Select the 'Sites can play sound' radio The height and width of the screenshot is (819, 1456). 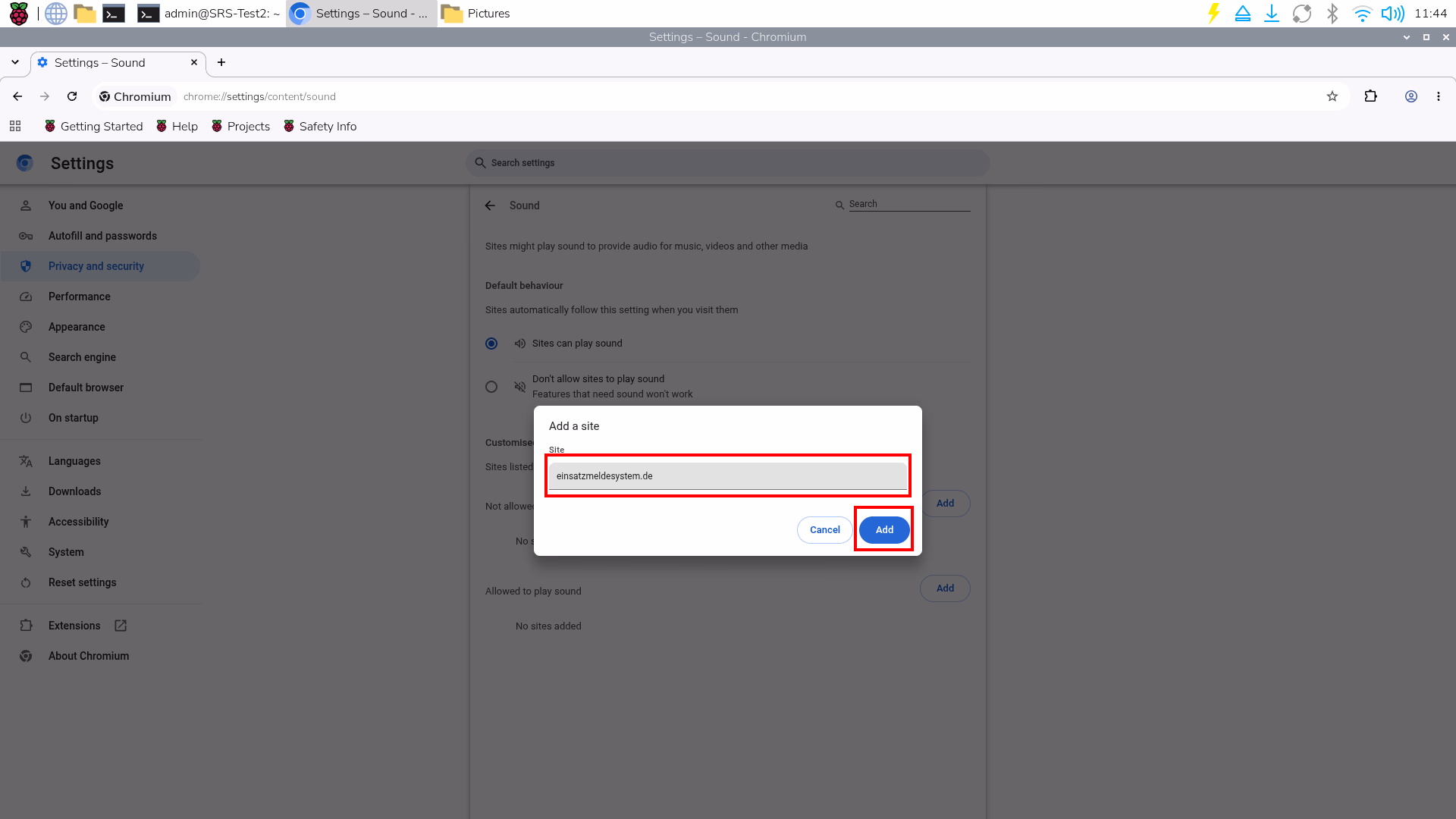491,344
